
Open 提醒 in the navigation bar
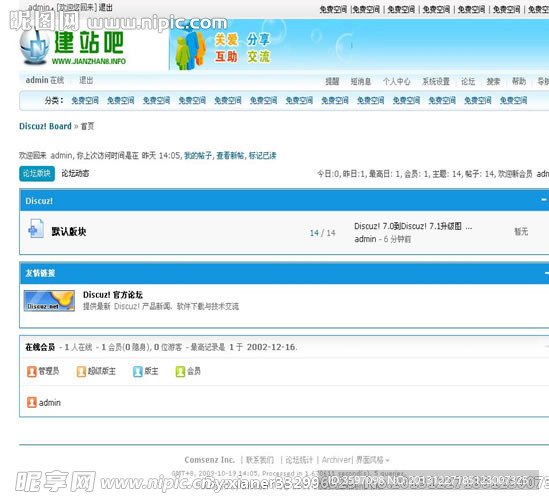[332, 82]
